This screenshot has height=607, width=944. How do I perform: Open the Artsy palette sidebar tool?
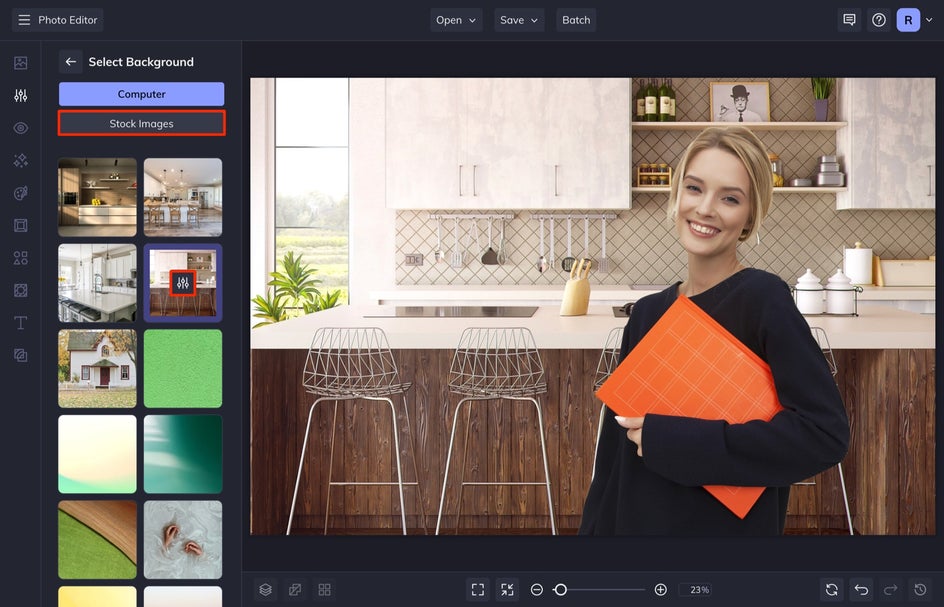20,193
